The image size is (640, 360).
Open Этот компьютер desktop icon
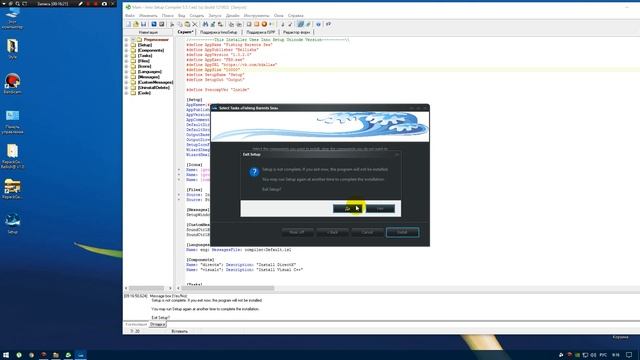click(x=12, y=18)
